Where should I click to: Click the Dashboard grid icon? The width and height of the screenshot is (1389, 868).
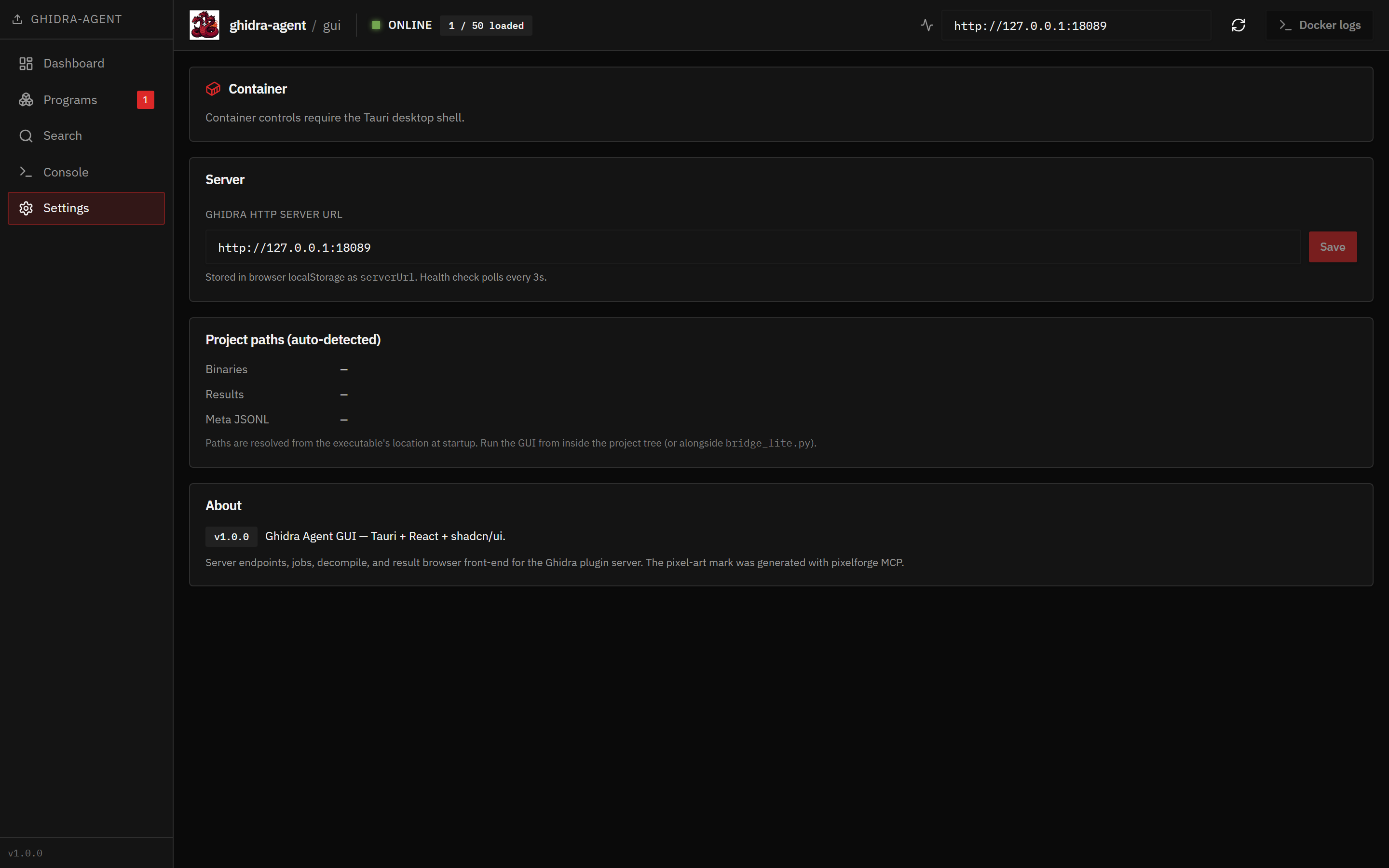click(x=26, y=63)
